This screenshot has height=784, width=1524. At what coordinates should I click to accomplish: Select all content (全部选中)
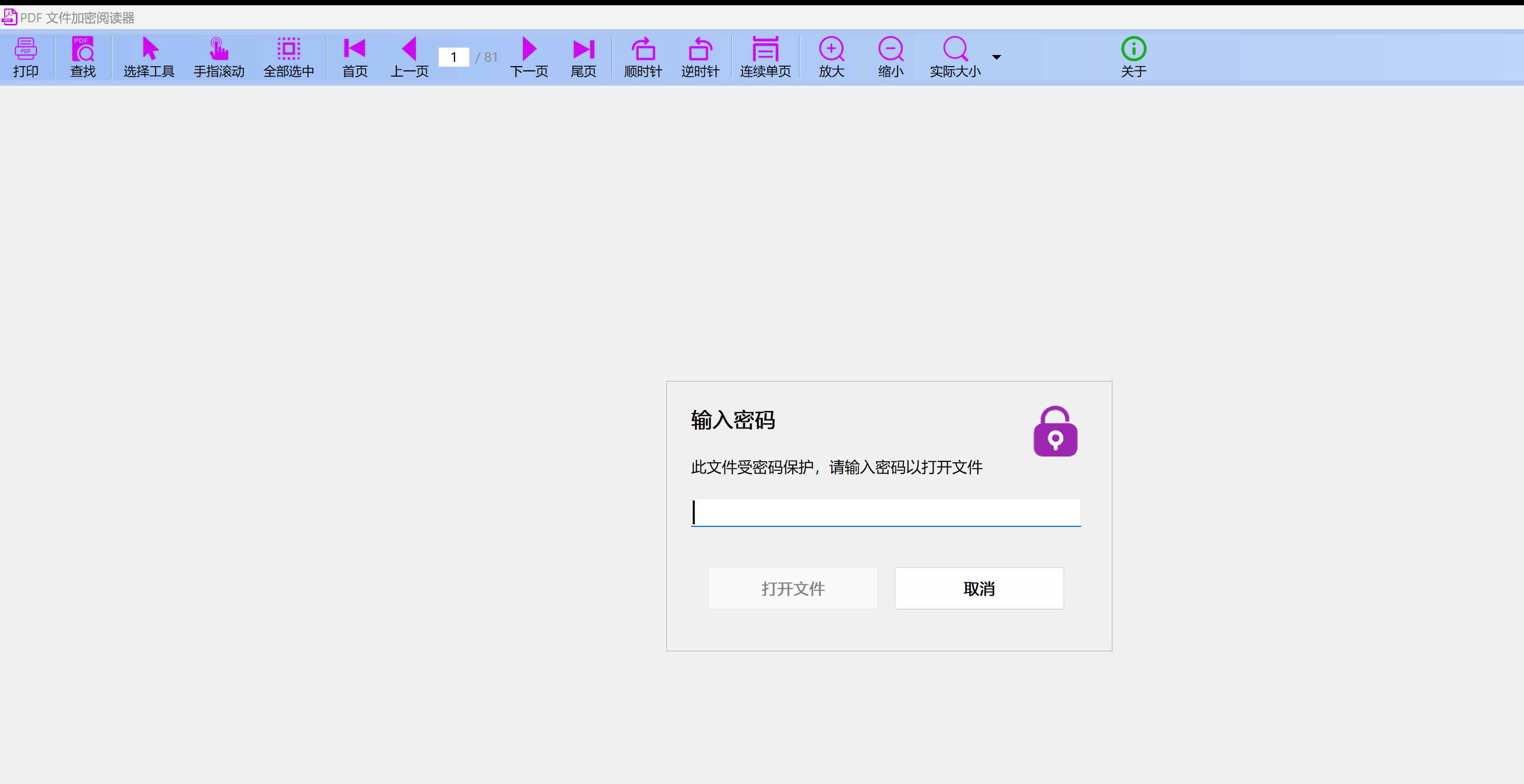point(289,57)
